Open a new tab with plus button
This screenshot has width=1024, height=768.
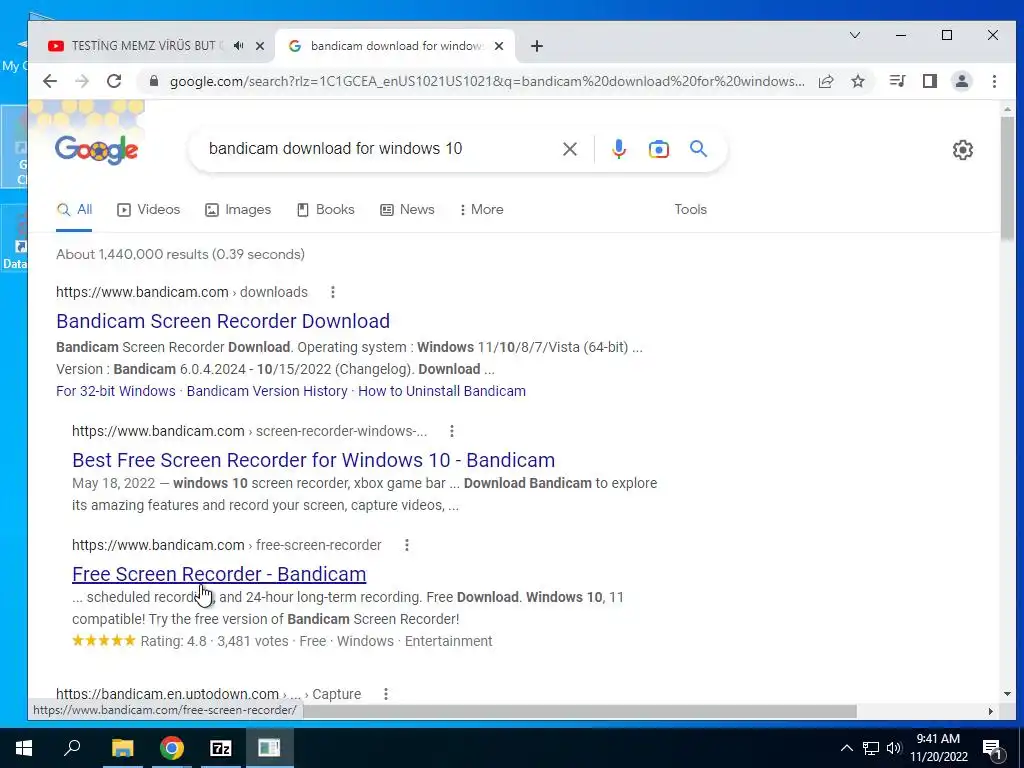(537, 46)
